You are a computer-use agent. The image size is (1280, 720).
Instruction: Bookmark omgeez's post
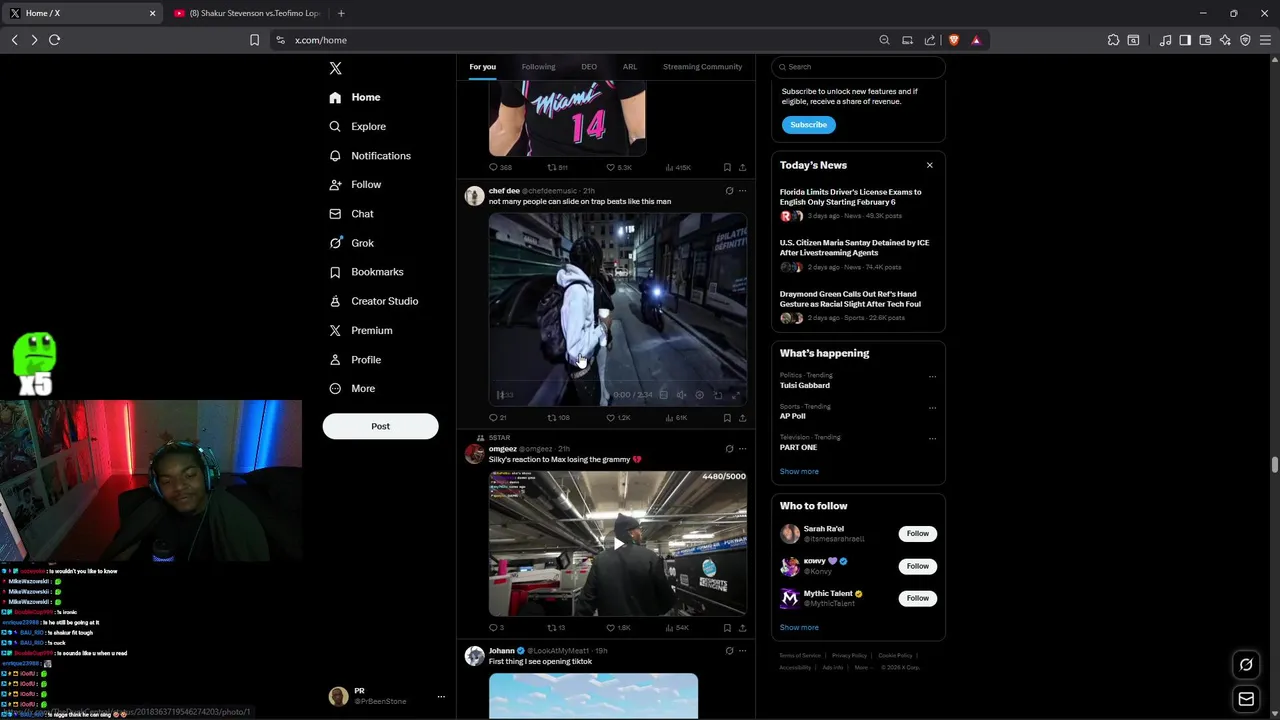pos(727,628)
